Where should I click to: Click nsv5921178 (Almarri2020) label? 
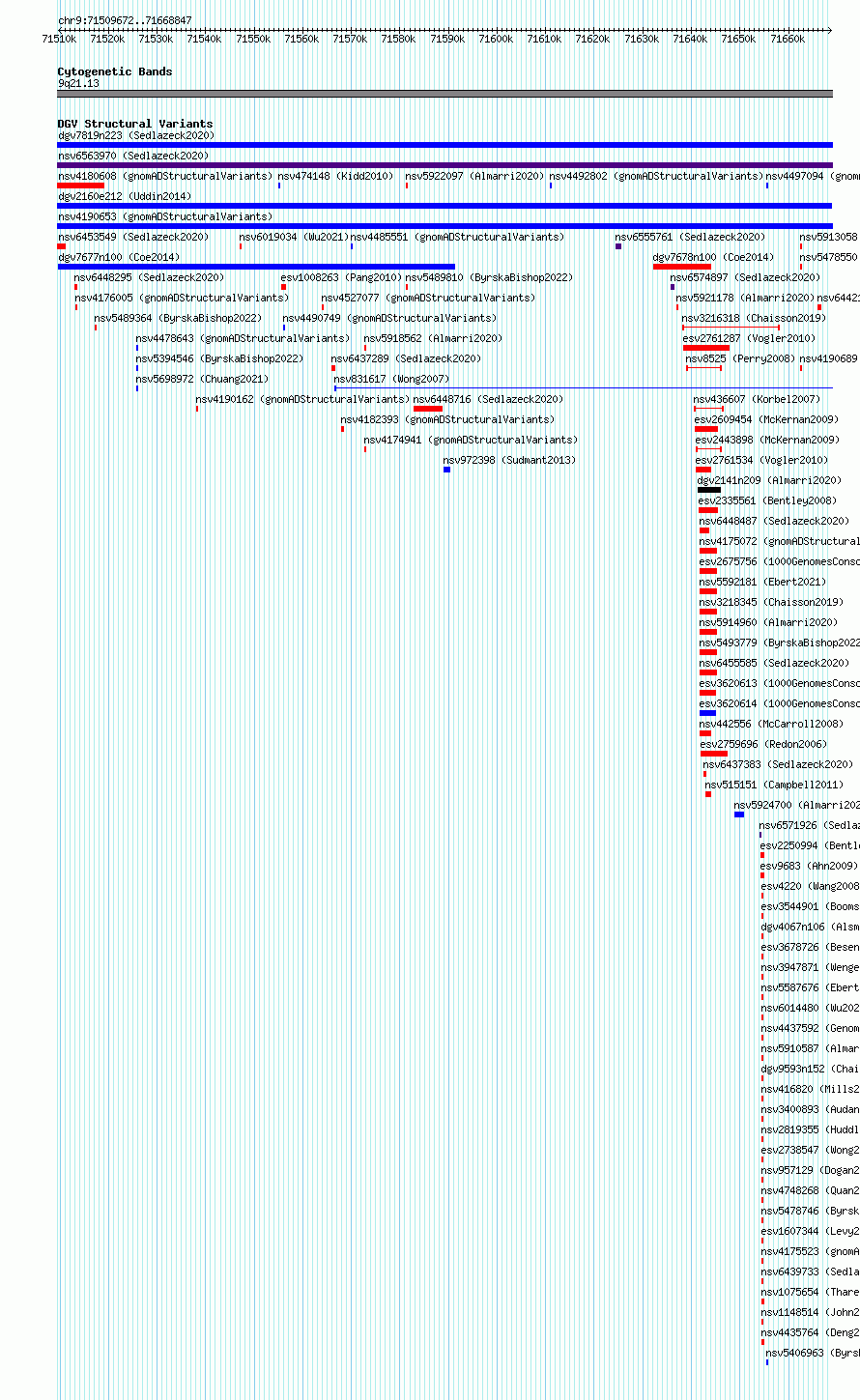click(746, 298)
